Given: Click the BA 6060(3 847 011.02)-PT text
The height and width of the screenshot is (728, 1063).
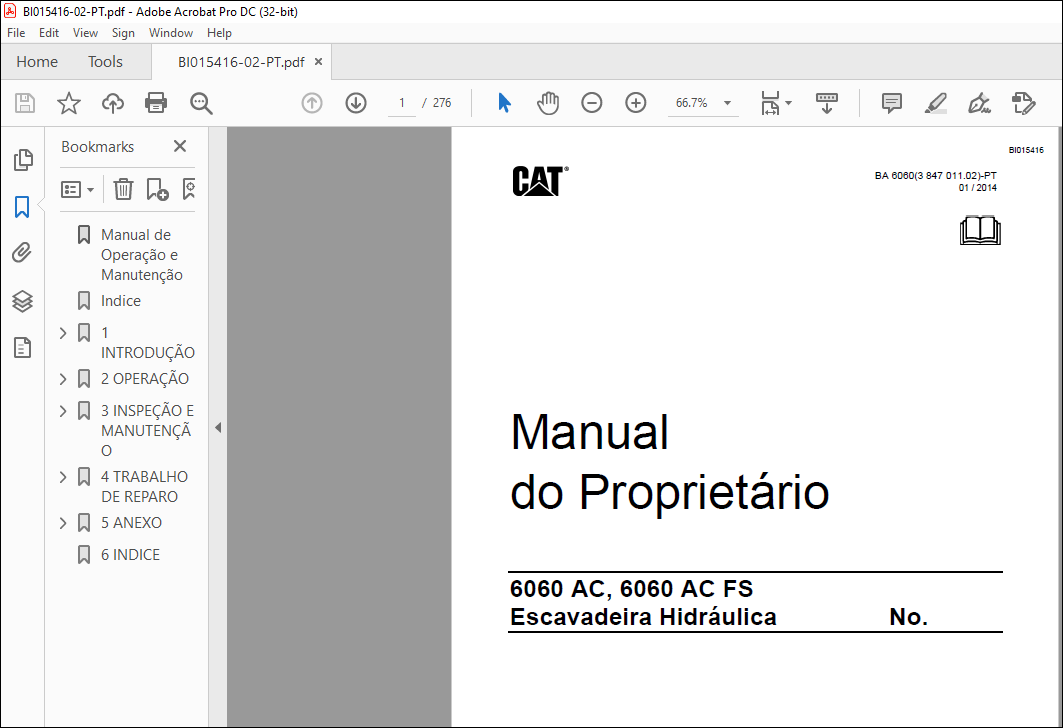Looking at the screenshot, I should pyautogui.click(x=935, y=176).
